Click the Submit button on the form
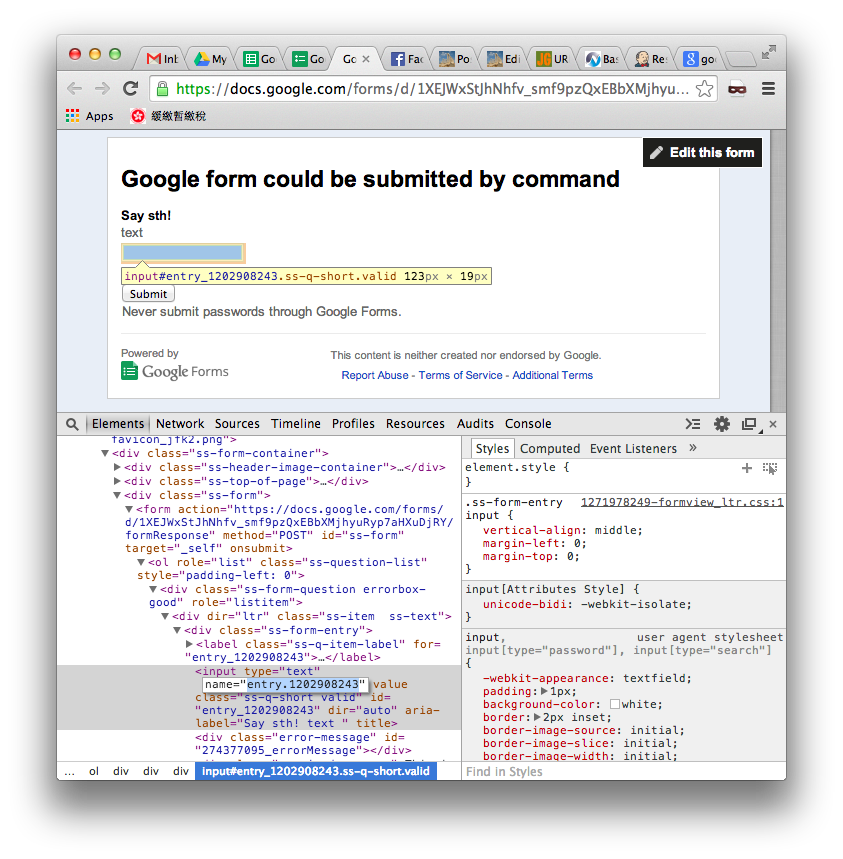 (148, 294)
